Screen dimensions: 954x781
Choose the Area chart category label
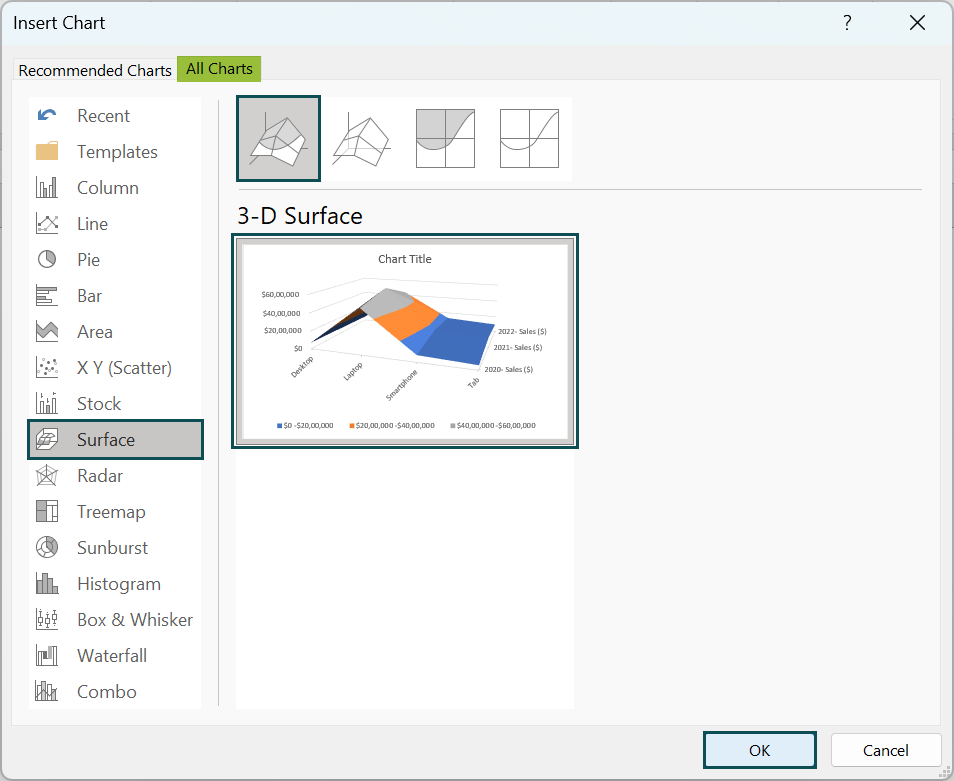click(x=95, y=331)
